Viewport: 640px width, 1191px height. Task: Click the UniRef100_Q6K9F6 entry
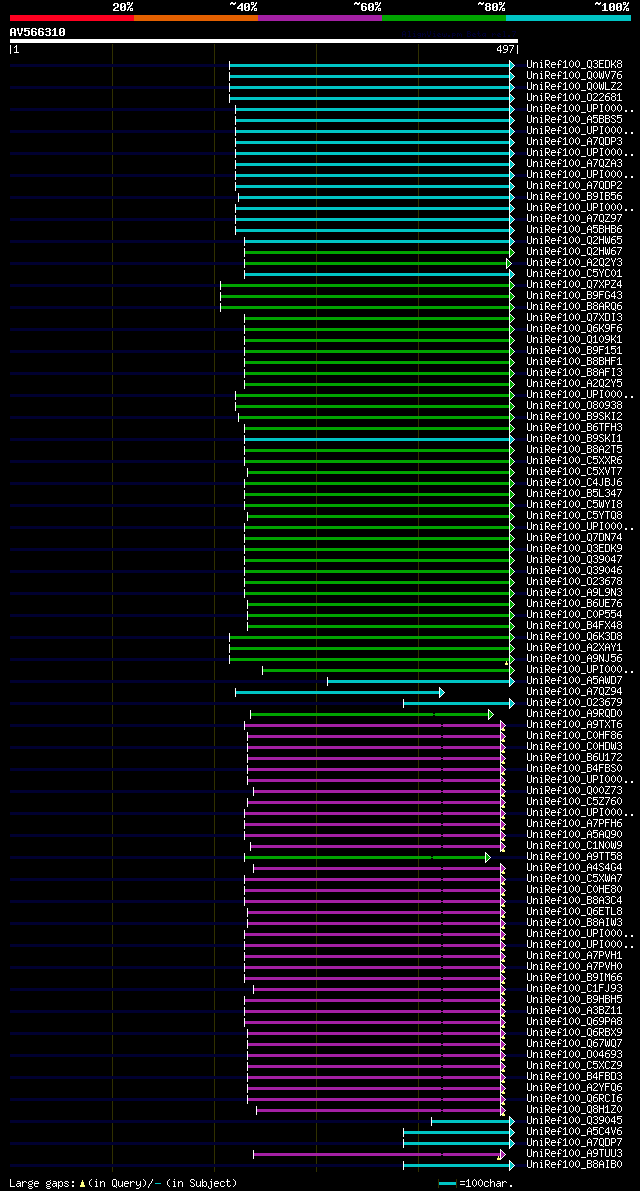[574, 329]
